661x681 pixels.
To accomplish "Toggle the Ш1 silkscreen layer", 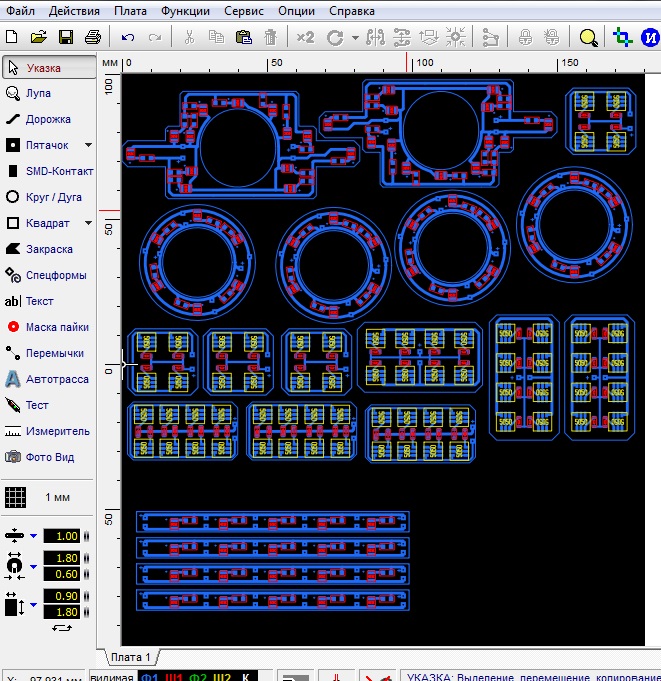I will coord(174,676).
